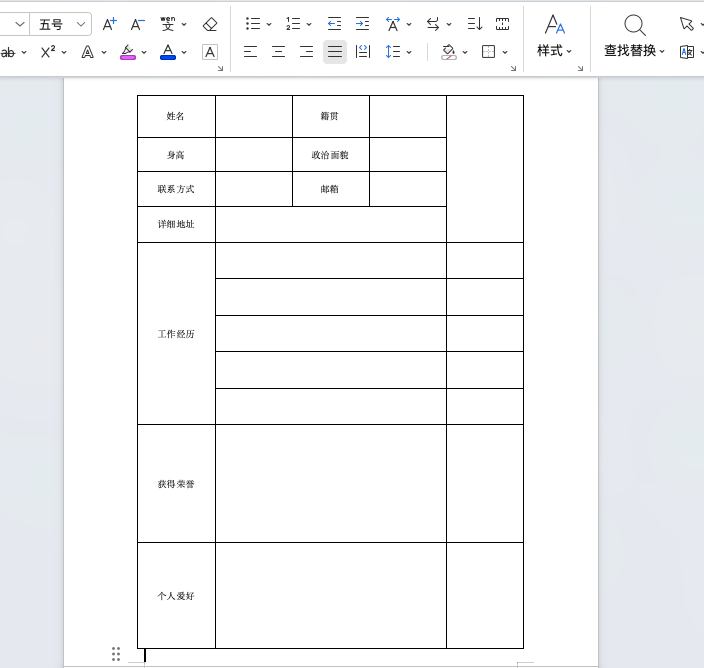704x668 pixels.
Task: Toggle show/hide formatting marks icon
Action: 502,24
